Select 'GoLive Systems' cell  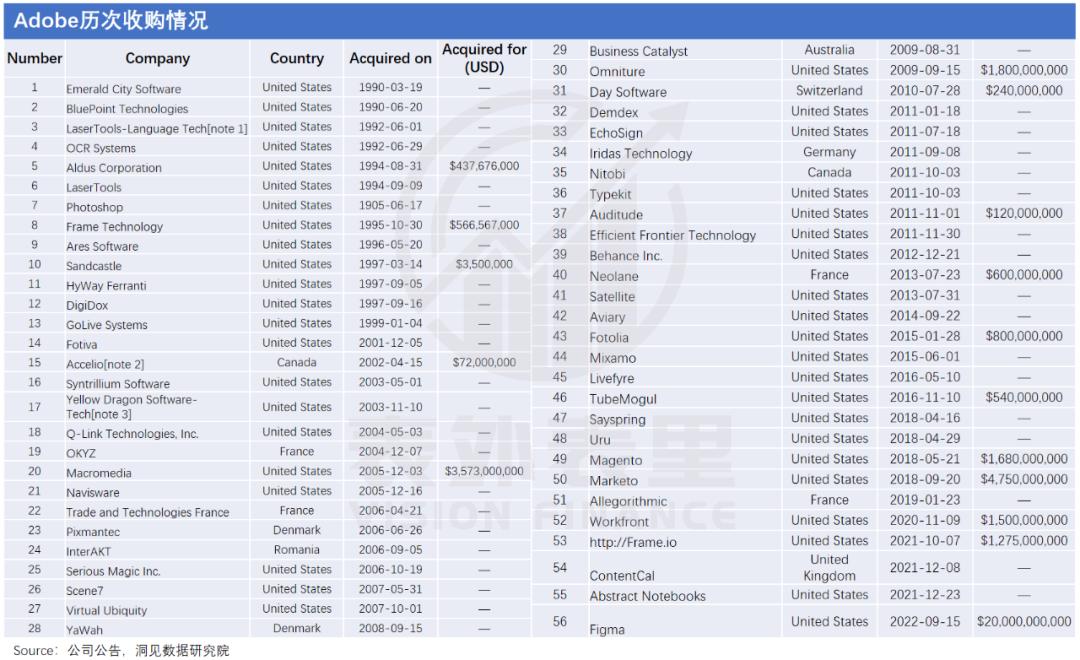(x=107, y=324)
